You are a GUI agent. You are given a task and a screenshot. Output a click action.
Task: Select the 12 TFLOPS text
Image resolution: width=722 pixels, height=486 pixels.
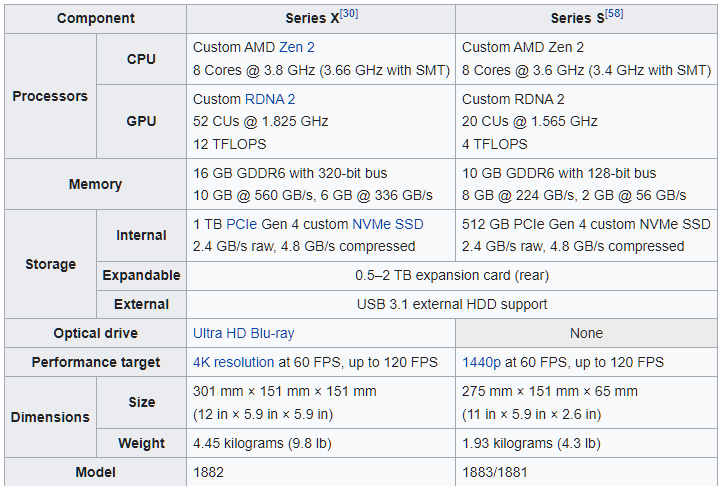click(x=229, y=145)
